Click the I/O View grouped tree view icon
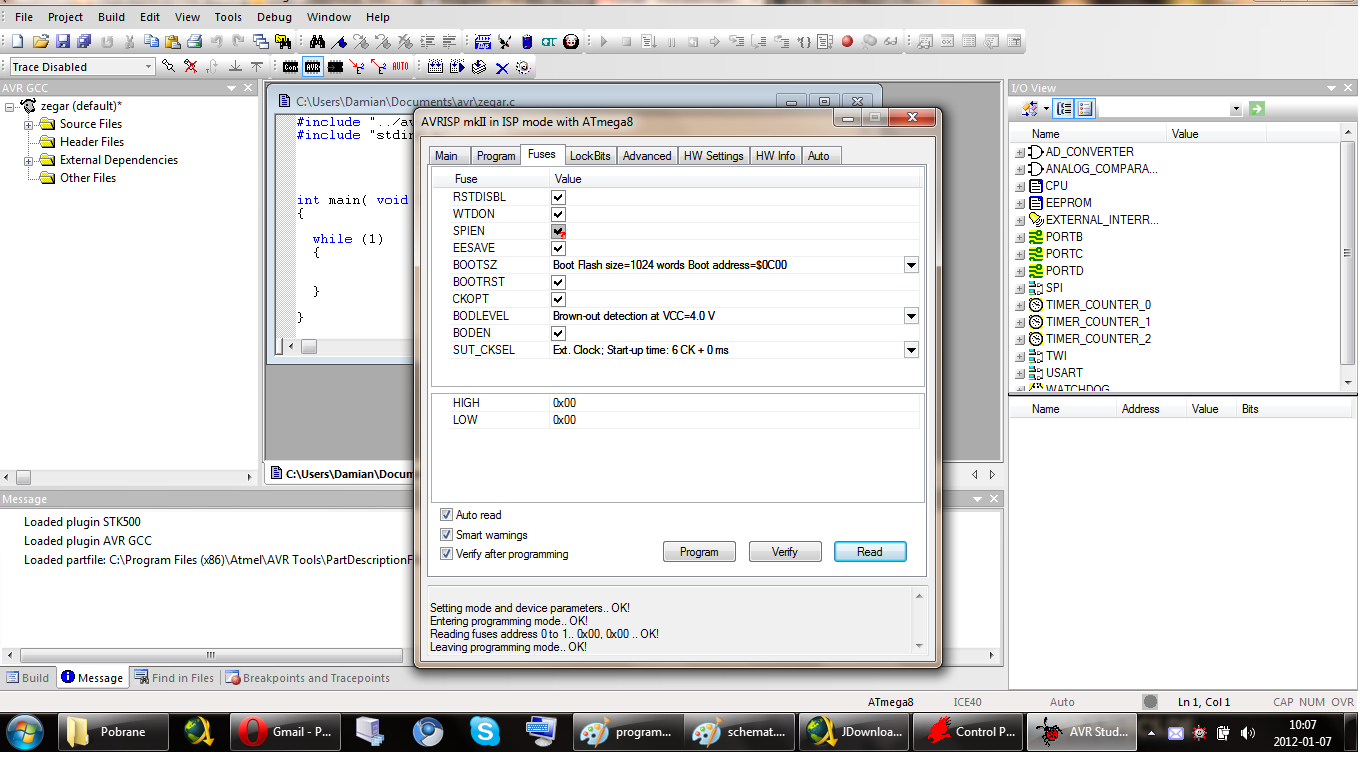 1064,108
